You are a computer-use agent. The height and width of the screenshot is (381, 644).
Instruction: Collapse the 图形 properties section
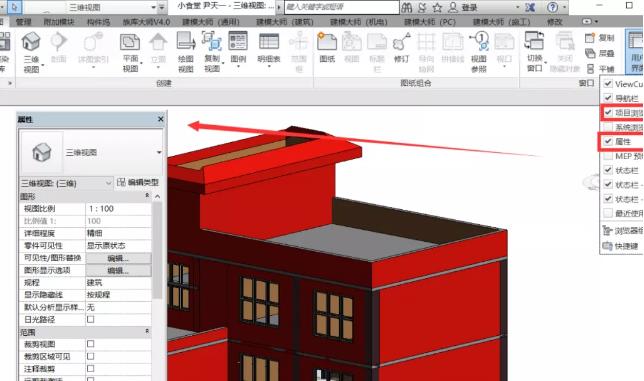[x=147, y=196]
